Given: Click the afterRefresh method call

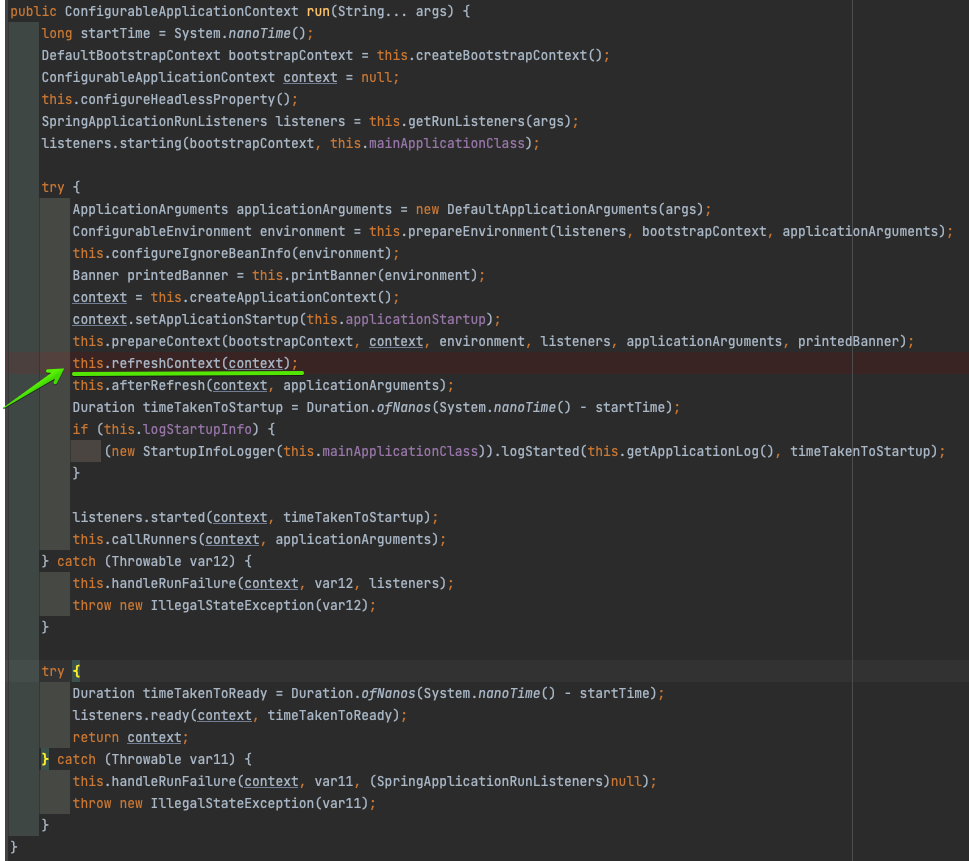Looking at the screenshot, I should click(x=158, y=385).
